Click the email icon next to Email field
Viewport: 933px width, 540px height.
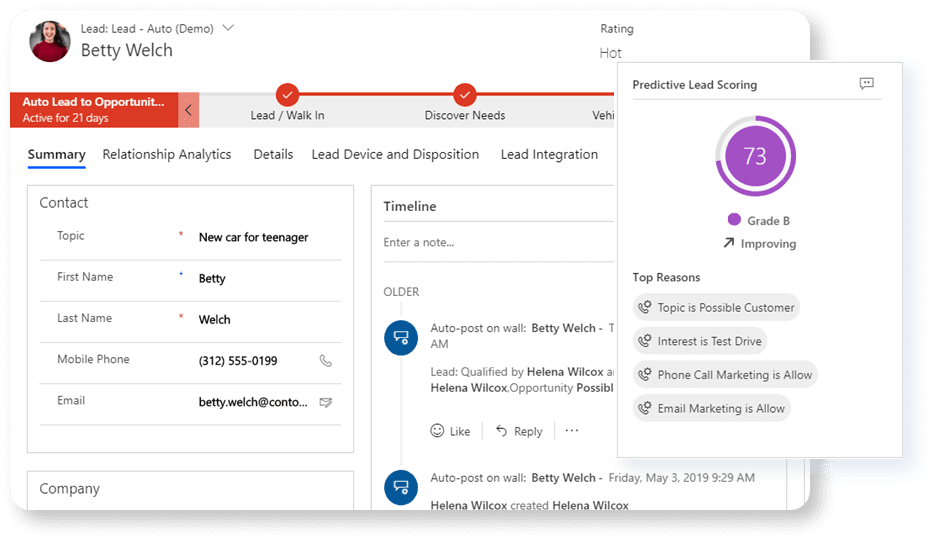(x=325, y=402)
